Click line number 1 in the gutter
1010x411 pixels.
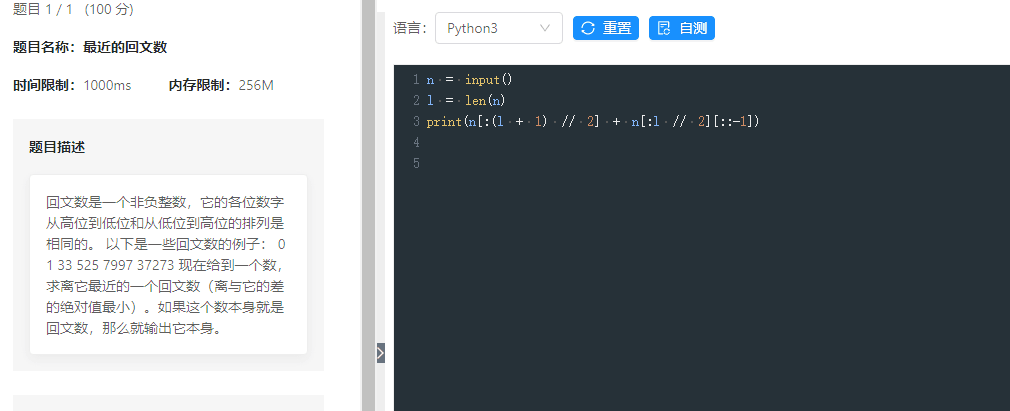415,79
